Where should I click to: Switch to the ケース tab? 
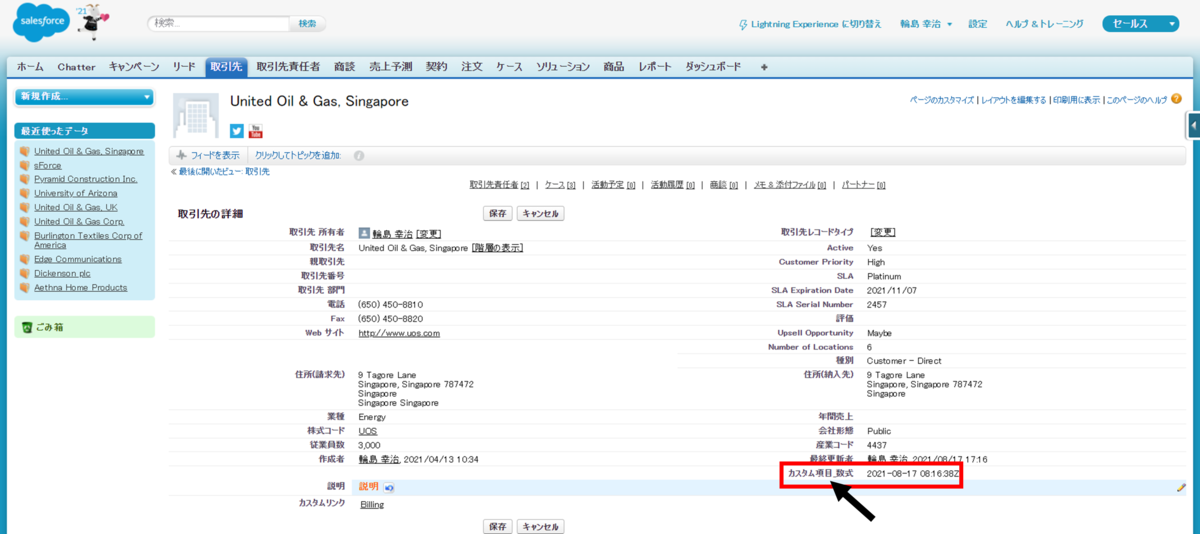coord(509,67)
